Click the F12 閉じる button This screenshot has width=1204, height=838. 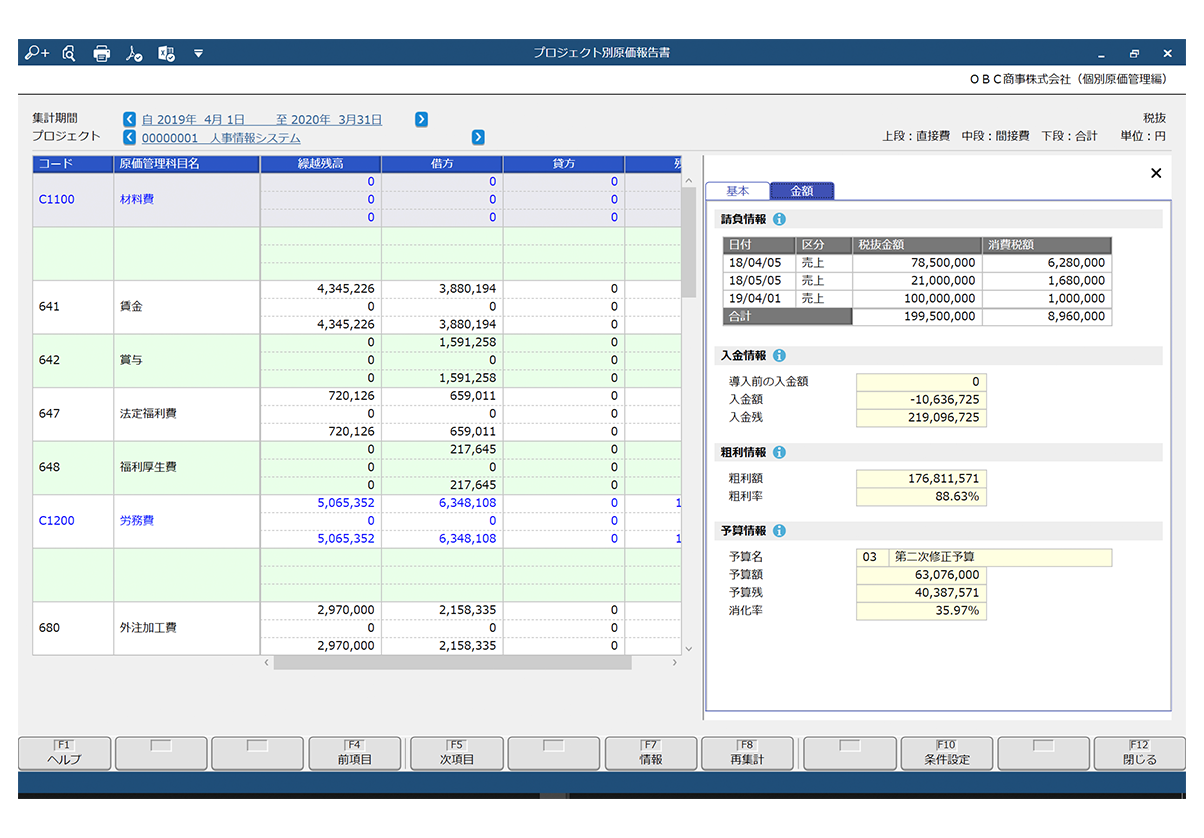(1139, 753)
